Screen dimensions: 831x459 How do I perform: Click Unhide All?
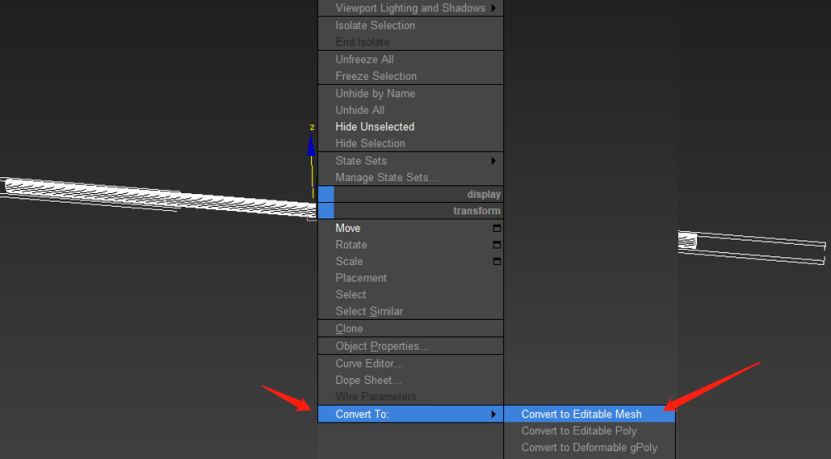(410, 110)
